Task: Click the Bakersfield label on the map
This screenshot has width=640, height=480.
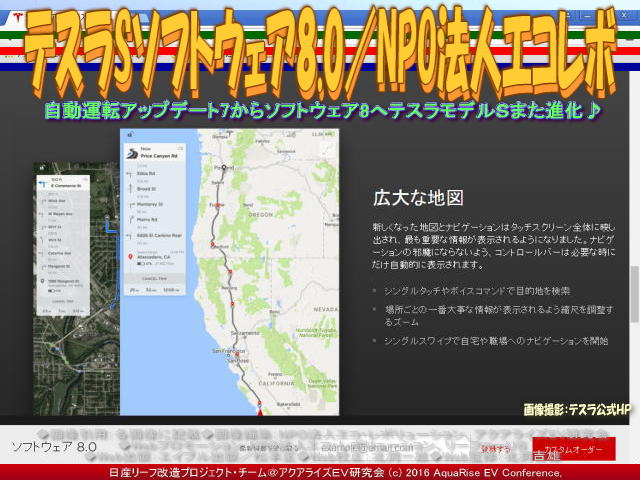Action: [x=289, y=404]
